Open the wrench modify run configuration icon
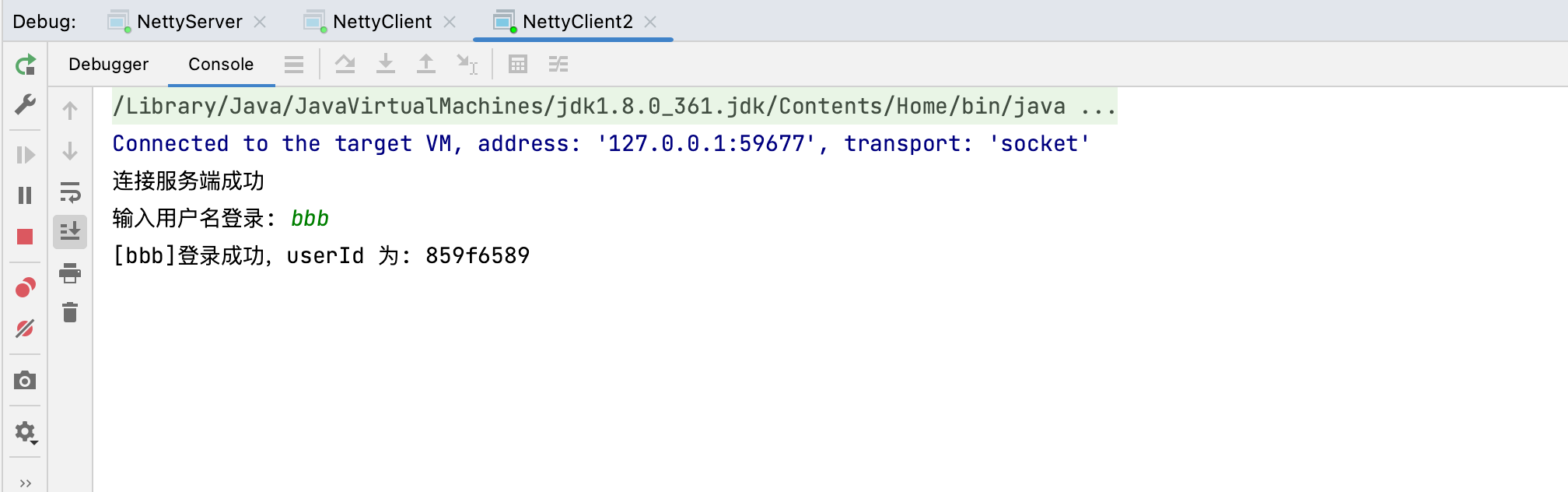 25,104
